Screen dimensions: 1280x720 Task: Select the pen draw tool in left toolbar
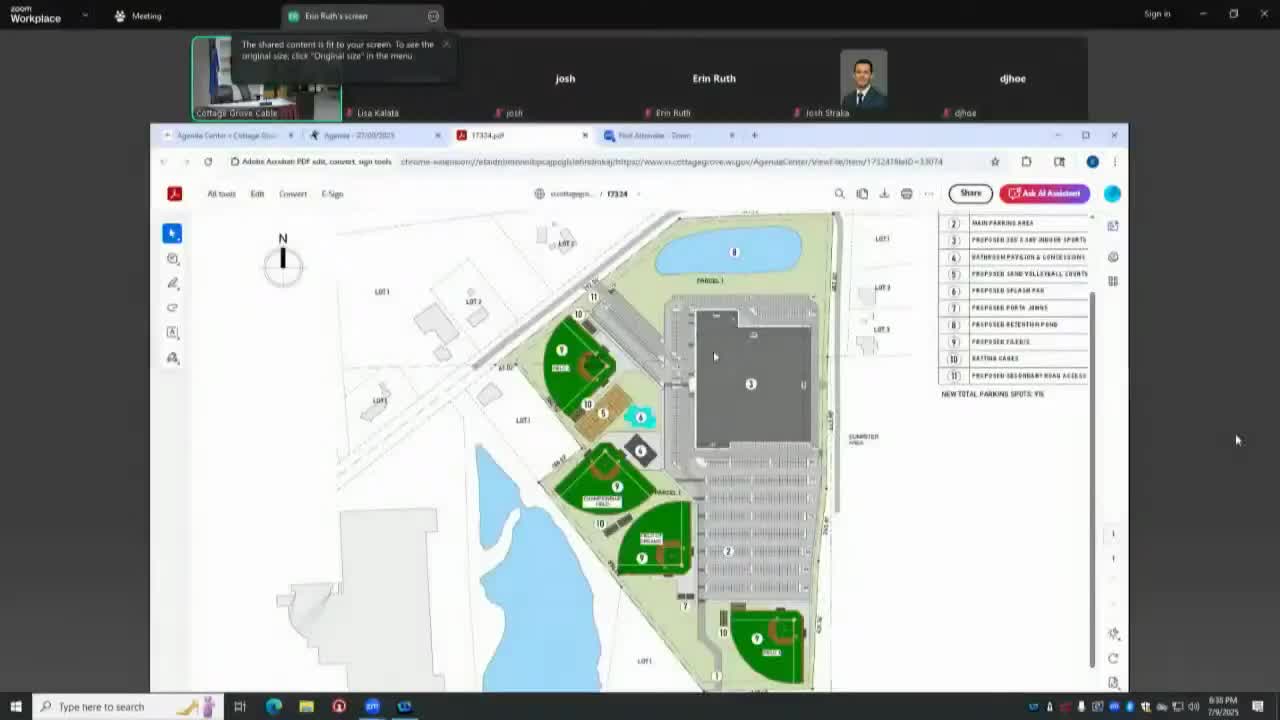click(x=172, y=284)
